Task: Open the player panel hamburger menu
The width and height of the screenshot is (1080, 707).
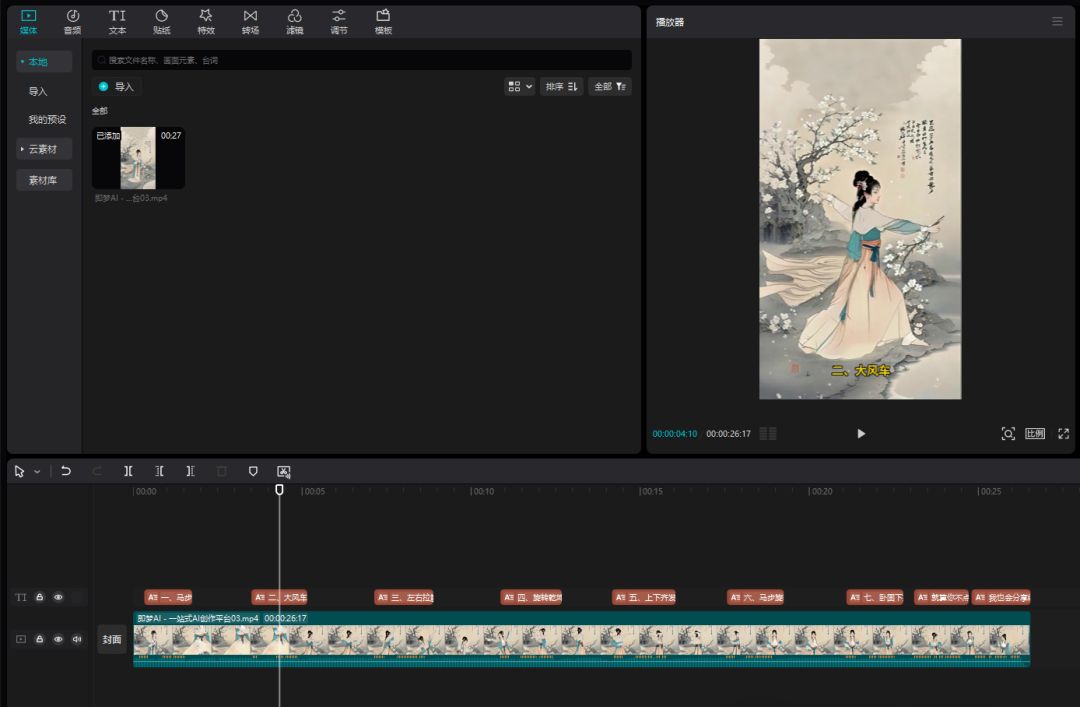Action: [x=1057, y=21]
